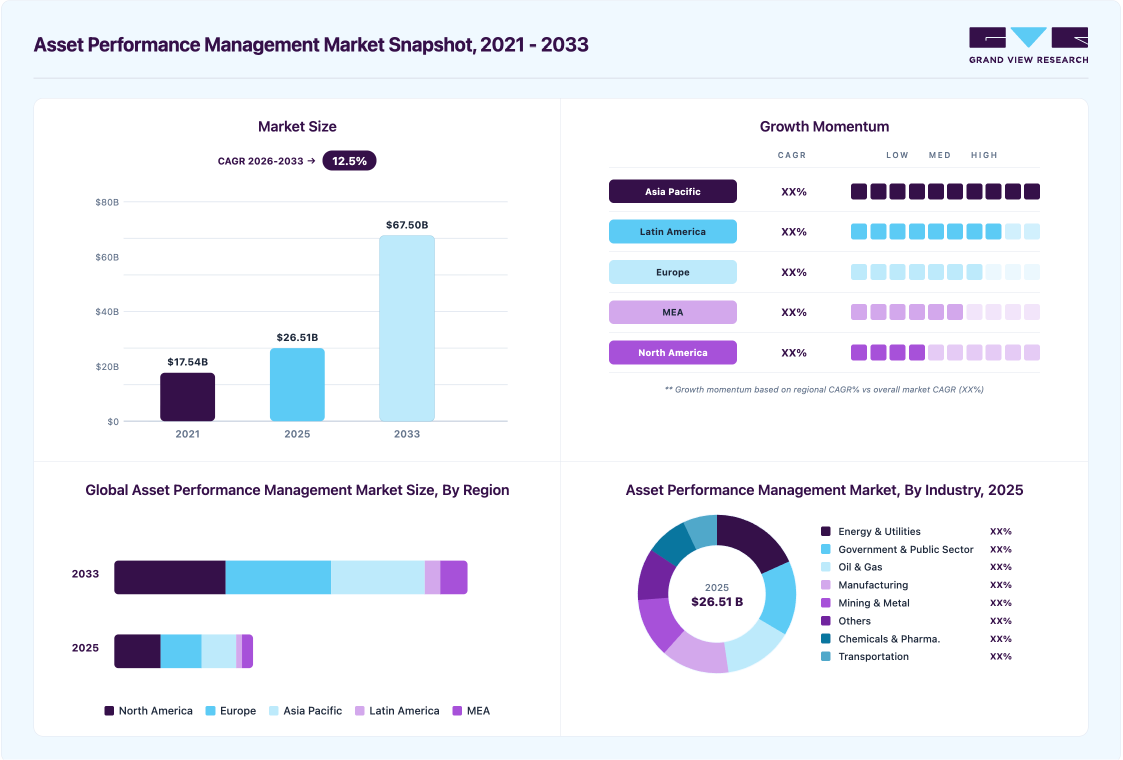
Task: Click the Mining & Metal legend swatch
Action: click(825, 603)
